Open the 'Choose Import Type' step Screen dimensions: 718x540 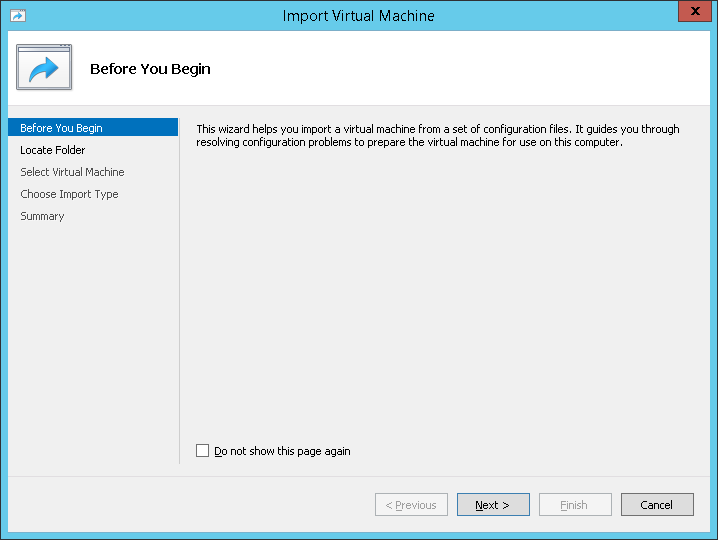(x=69, y=194)
